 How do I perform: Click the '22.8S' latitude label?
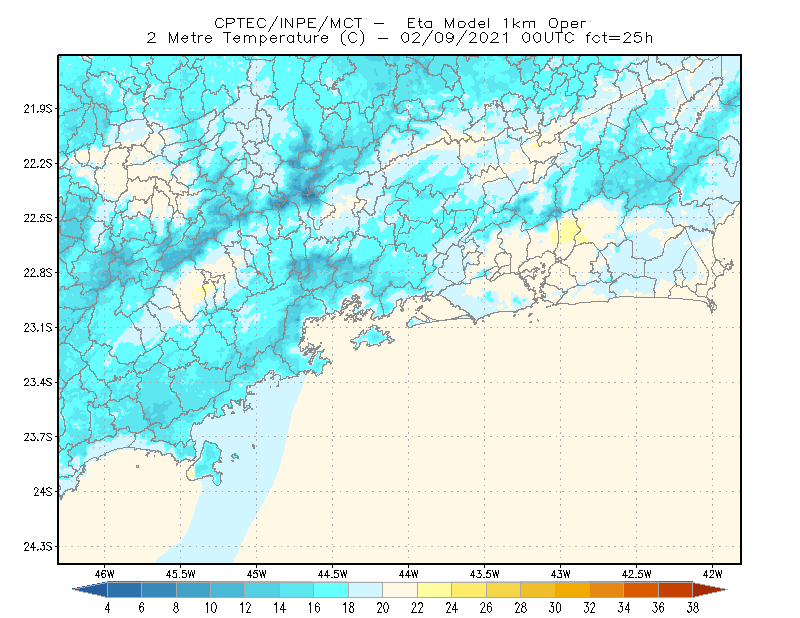(x=37, y=273)
